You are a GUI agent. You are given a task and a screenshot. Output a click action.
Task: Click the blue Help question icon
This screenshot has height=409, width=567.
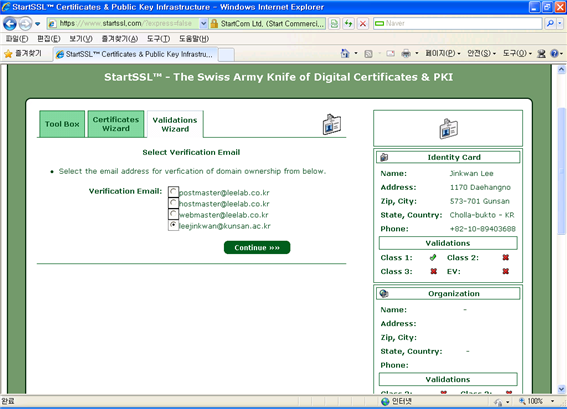(554, 54)
